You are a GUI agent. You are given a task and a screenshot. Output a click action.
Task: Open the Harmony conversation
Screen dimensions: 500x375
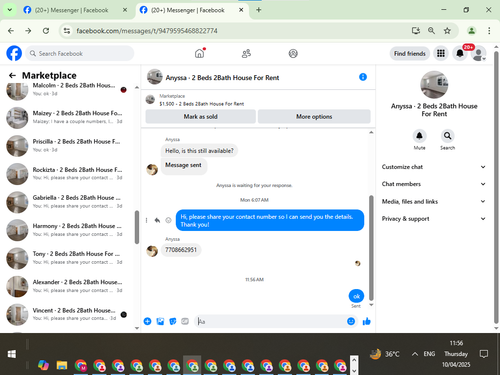[x=68, y=230]
